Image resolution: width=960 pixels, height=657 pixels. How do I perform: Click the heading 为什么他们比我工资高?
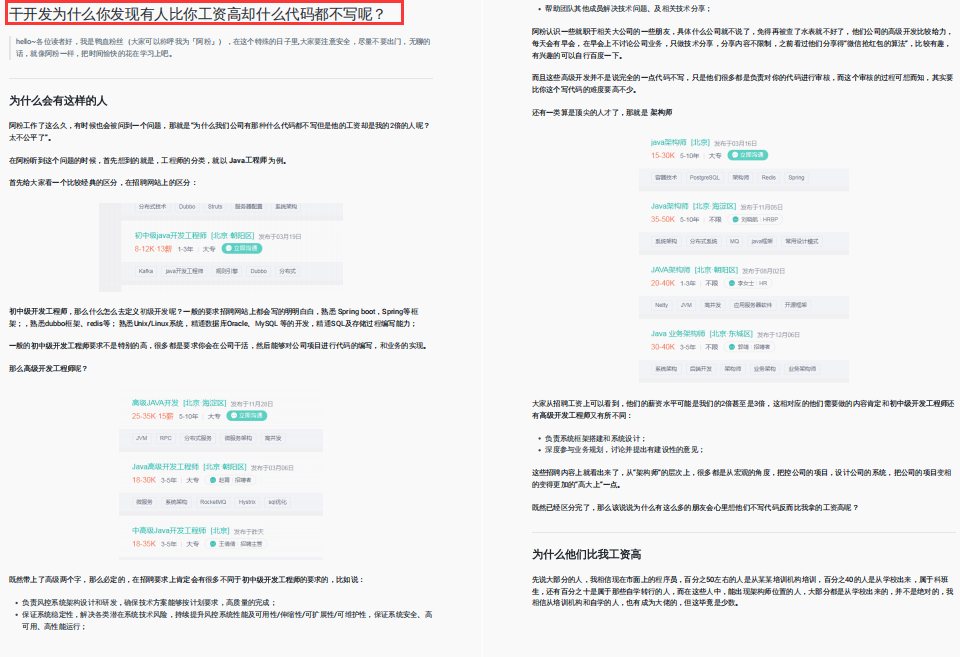click(587, 554)
